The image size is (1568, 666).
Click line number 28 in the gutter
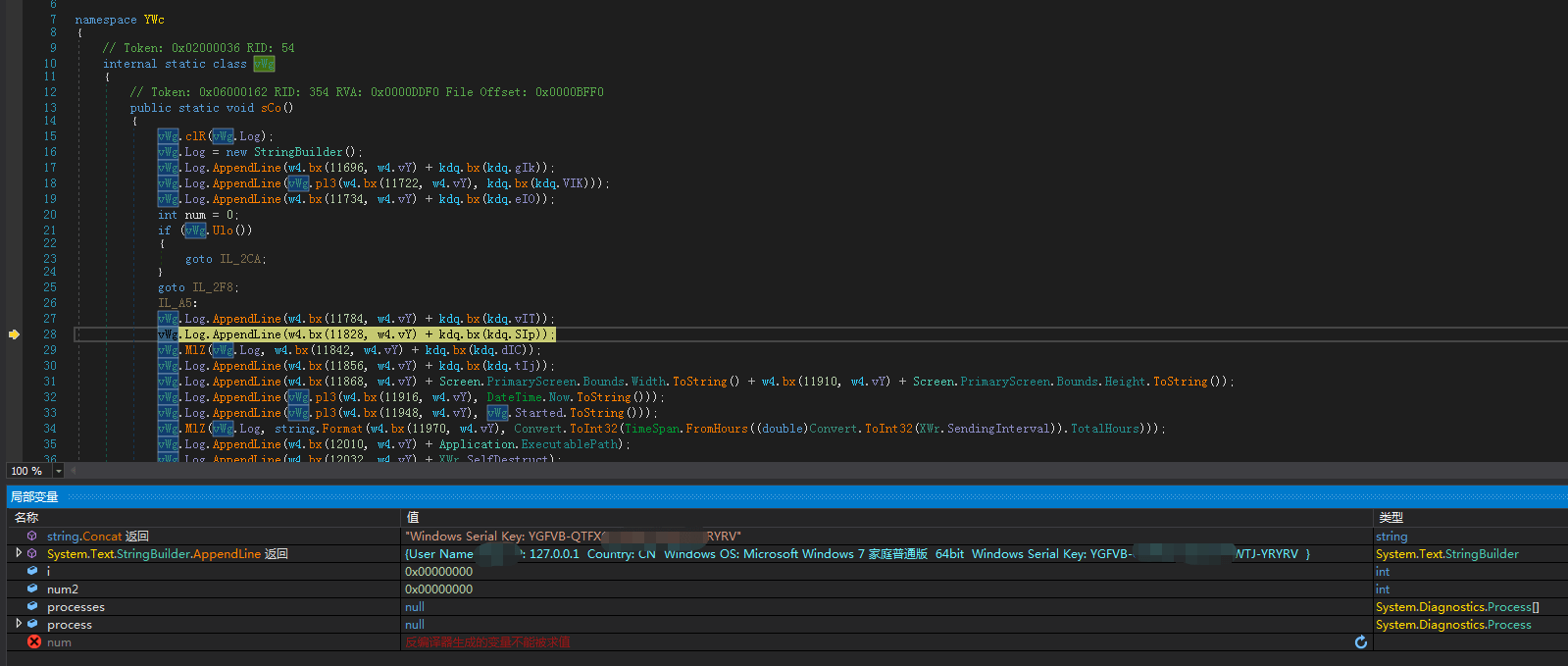coord(49,334)
